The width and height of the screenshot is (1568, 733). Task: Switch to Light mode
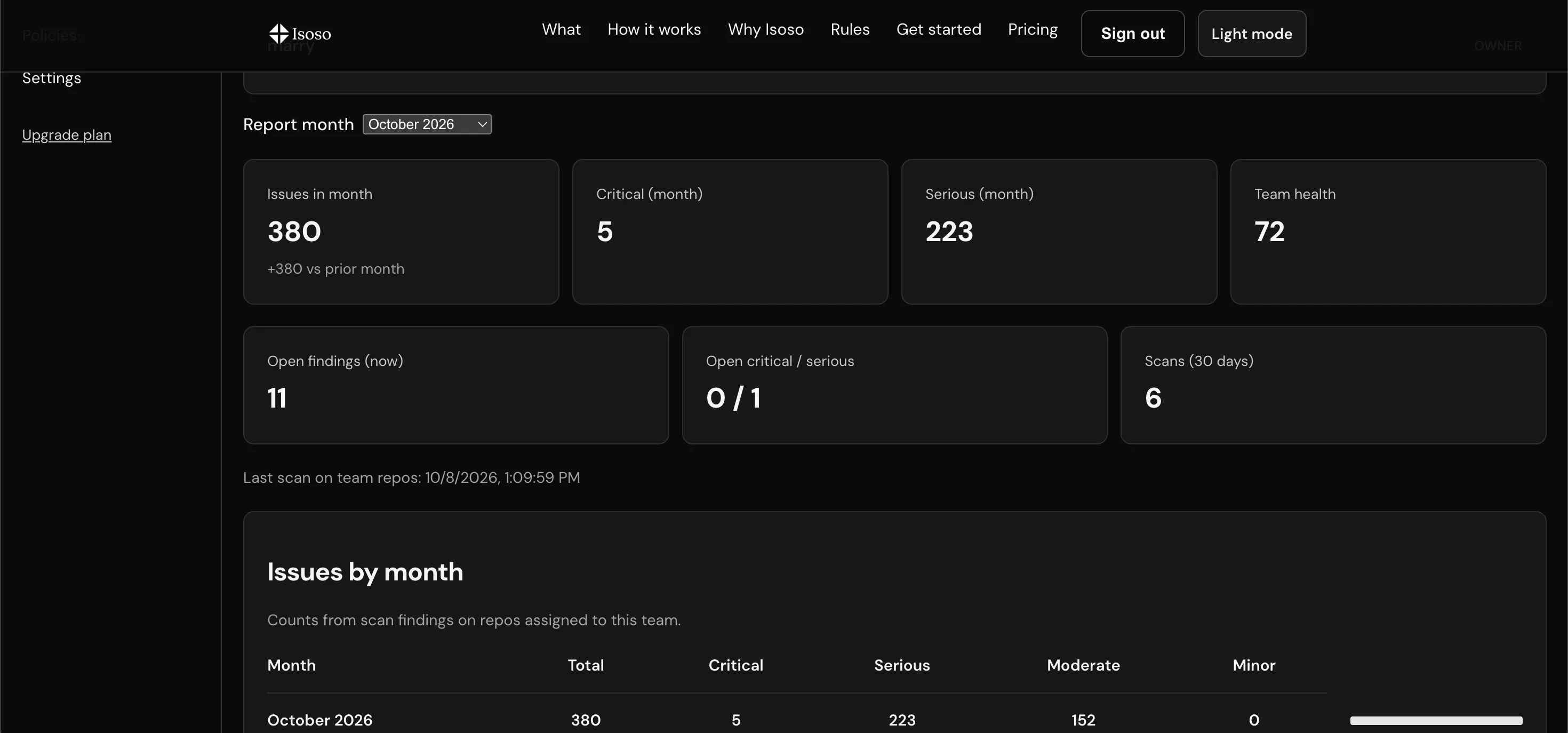click(x=1252, y=34)
